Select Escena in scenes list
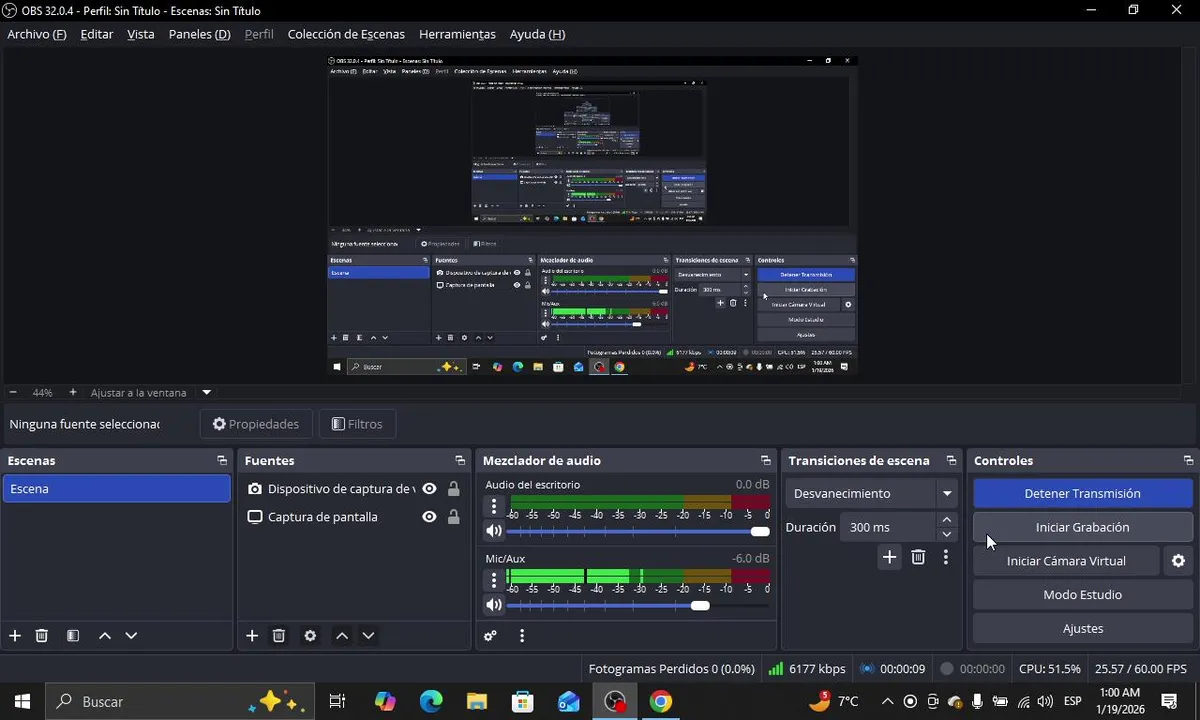The width and height of the screenshot is (1200, 720). (117, 489)
